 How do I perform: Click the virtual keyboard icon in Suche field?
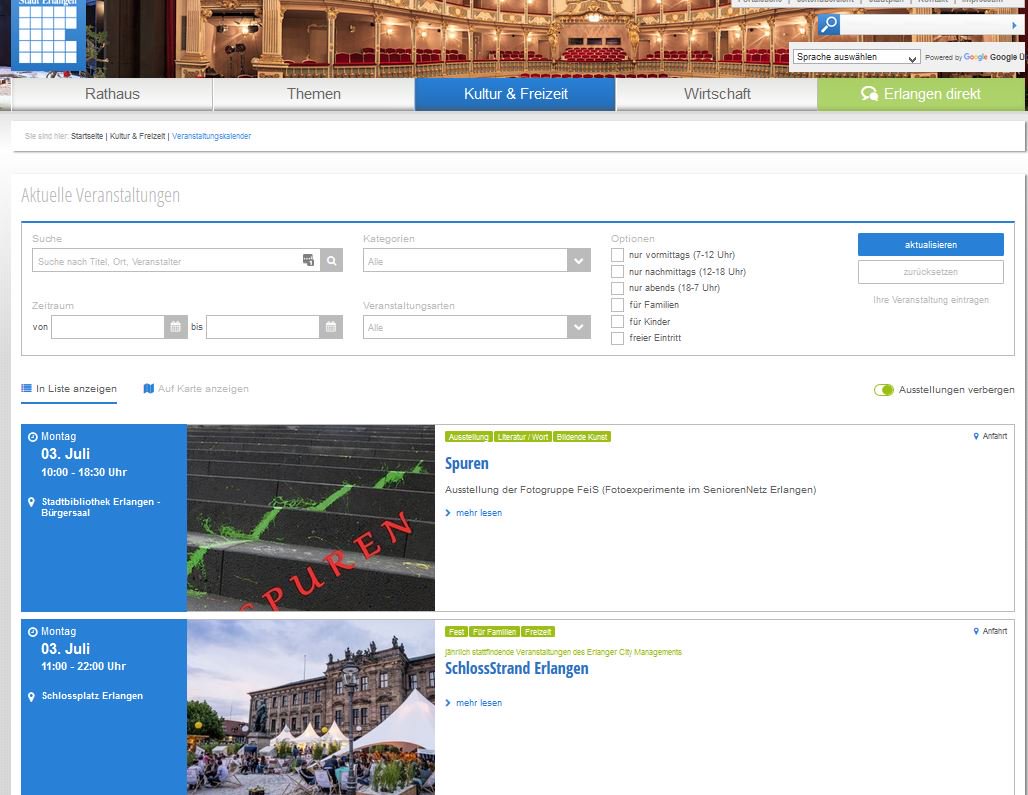(x=308, y=260)
